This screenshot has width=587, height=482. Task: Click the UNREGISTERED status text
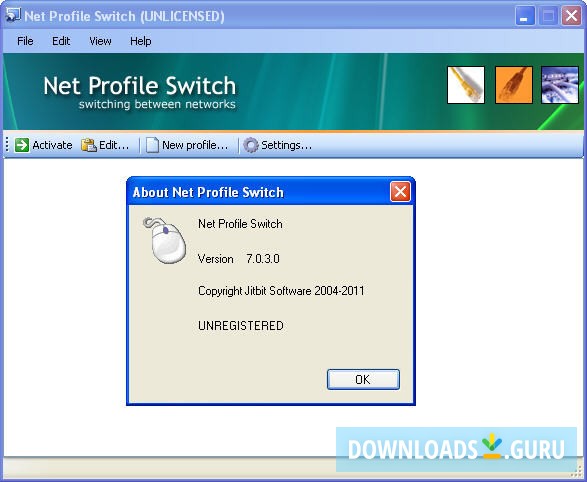(x=241, y=326)
